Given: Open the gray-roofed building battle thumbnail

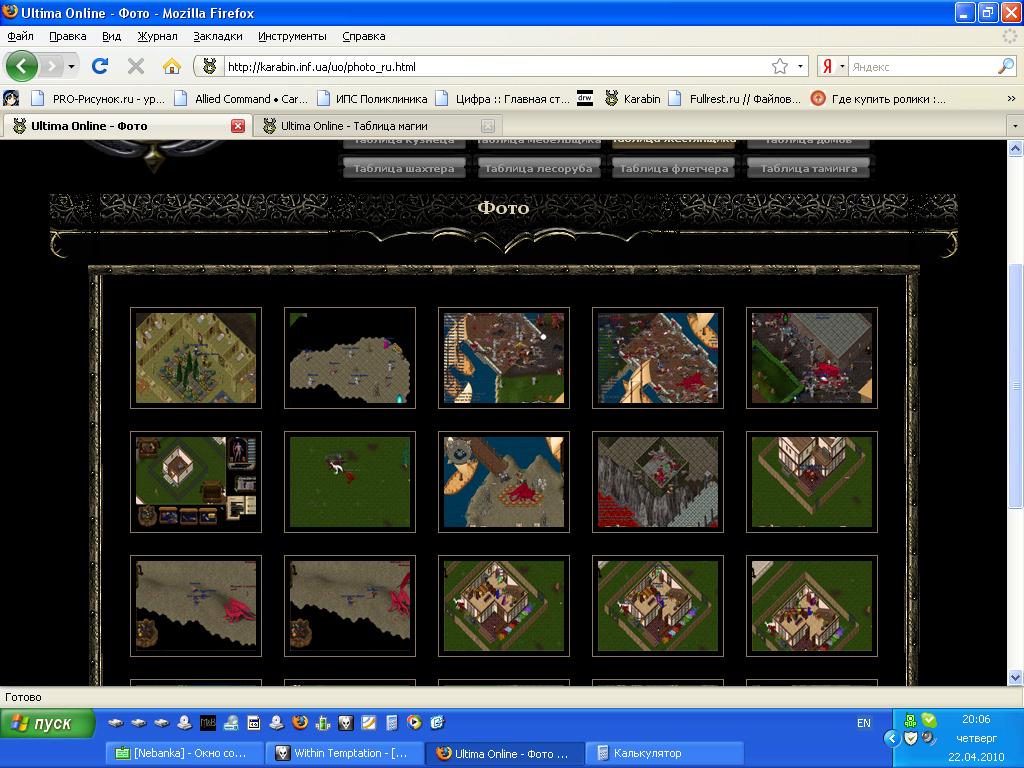Looking at the screenshot, I should point(812,358).
